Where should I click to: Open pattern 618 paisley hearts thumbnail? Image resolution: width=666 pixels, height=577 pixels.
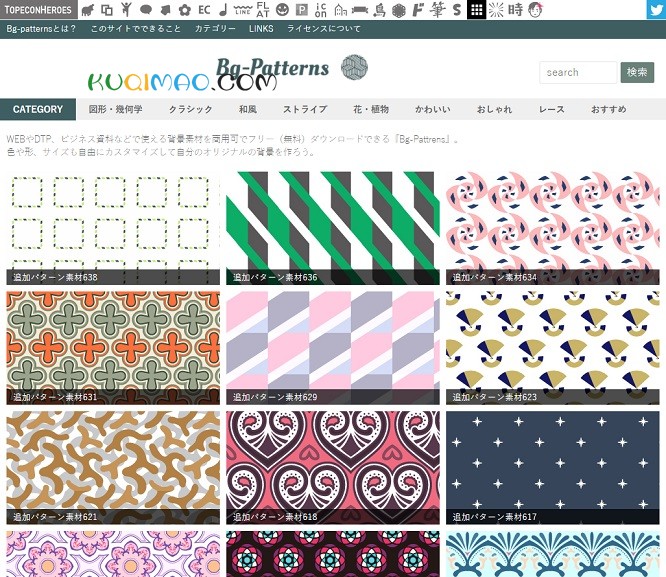[x=333, y=467]
